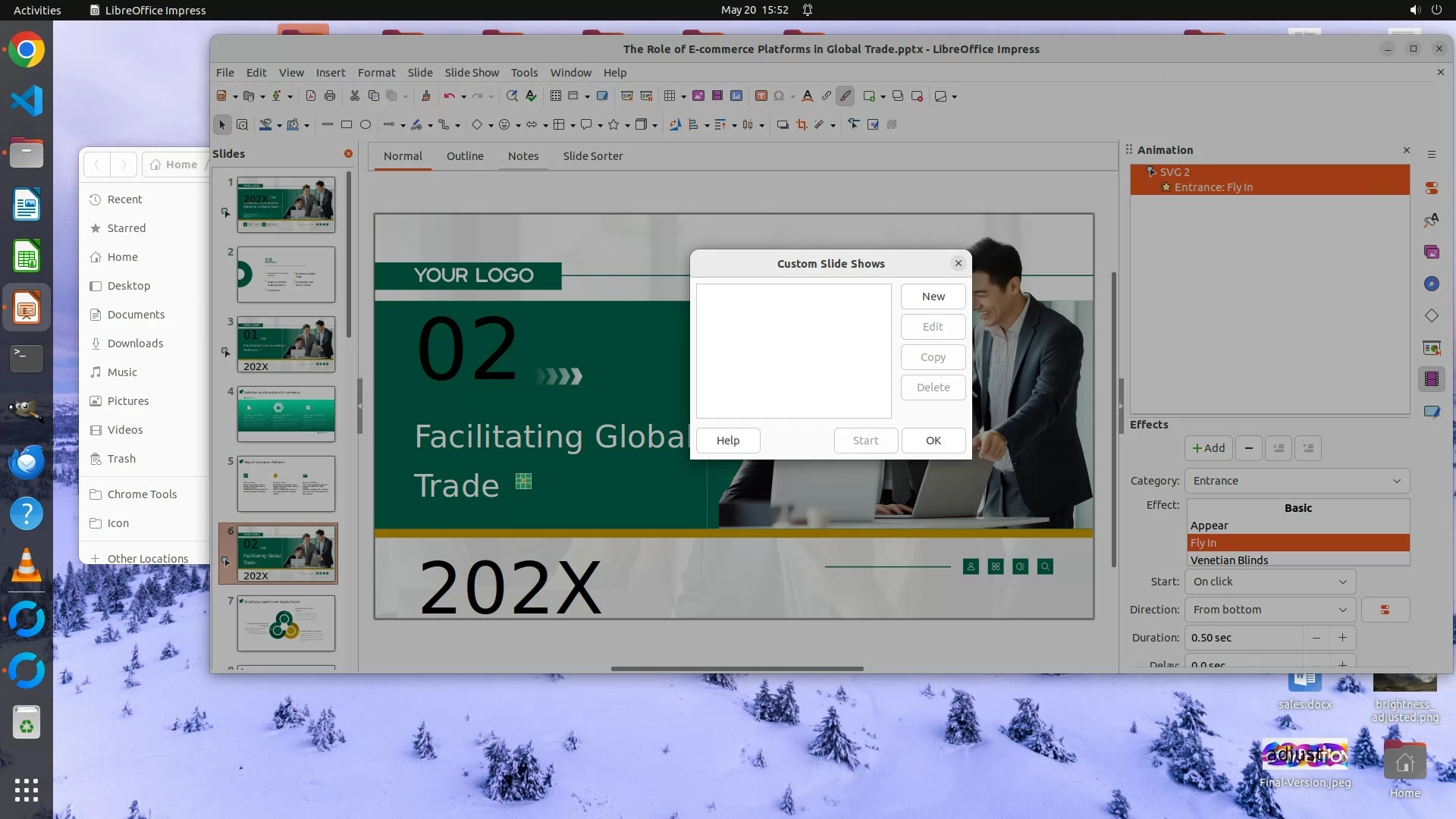Click the Print icon in toolbar

click(330, 96)
